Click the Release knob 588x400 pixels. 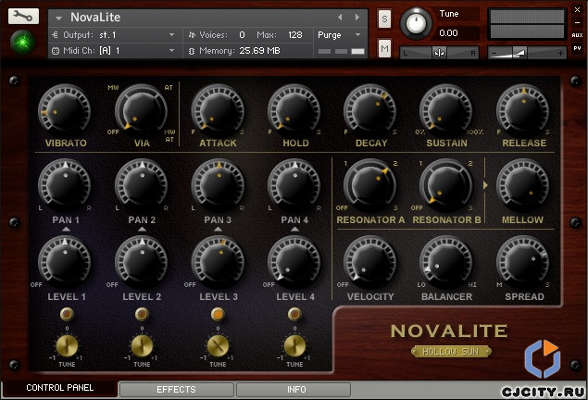[523, 110]
